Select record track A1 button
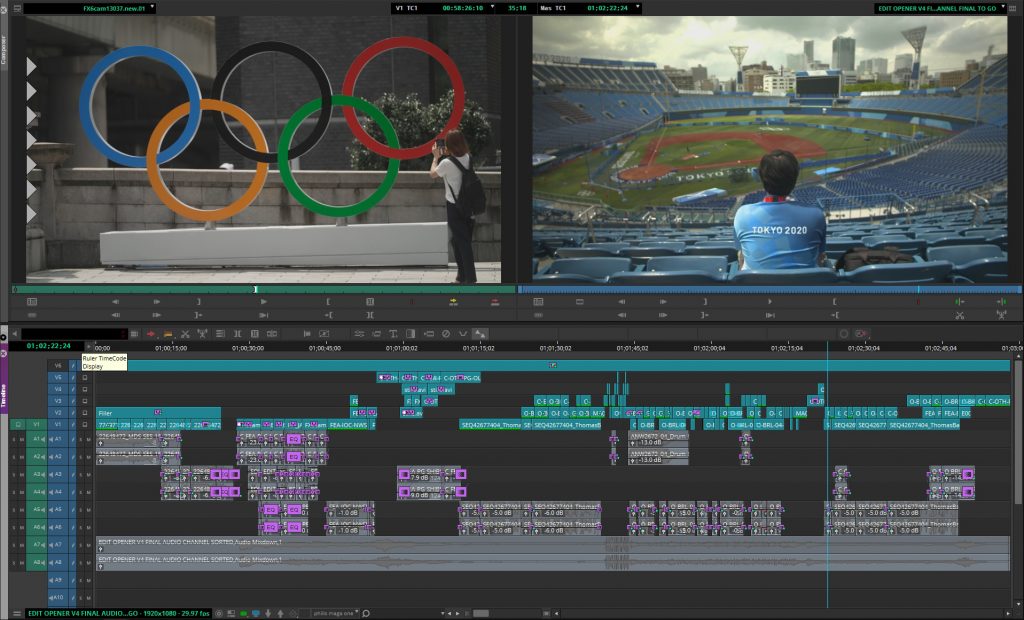 pyautogui.click(x=58, y=439)
